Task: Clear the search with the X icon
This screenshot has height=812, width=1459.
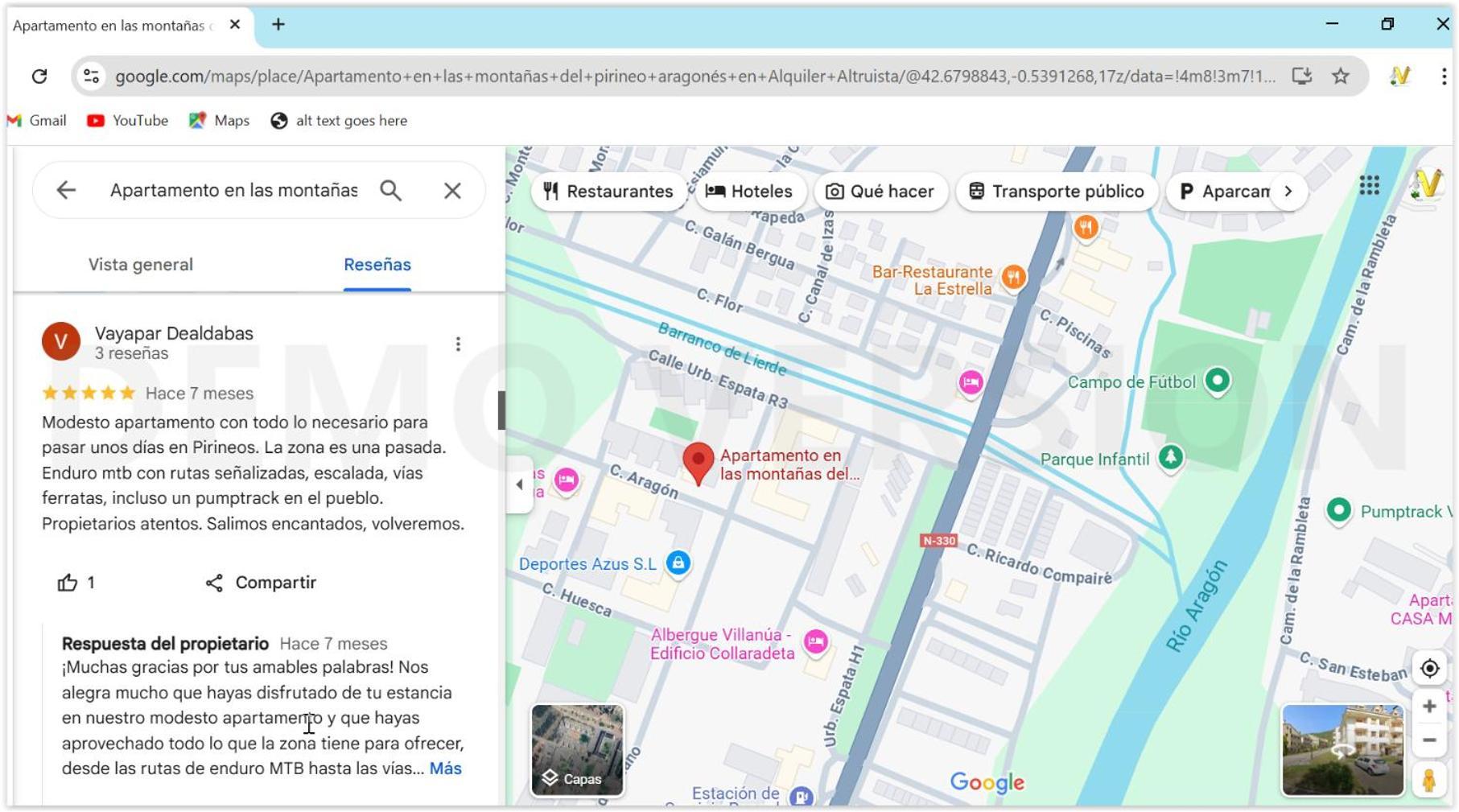Action: point(452,191)
